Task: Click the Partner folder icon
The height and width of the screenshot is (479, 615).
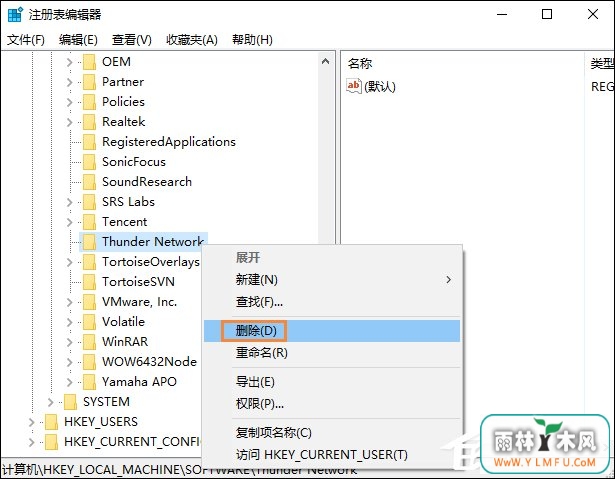Action: 89,82
